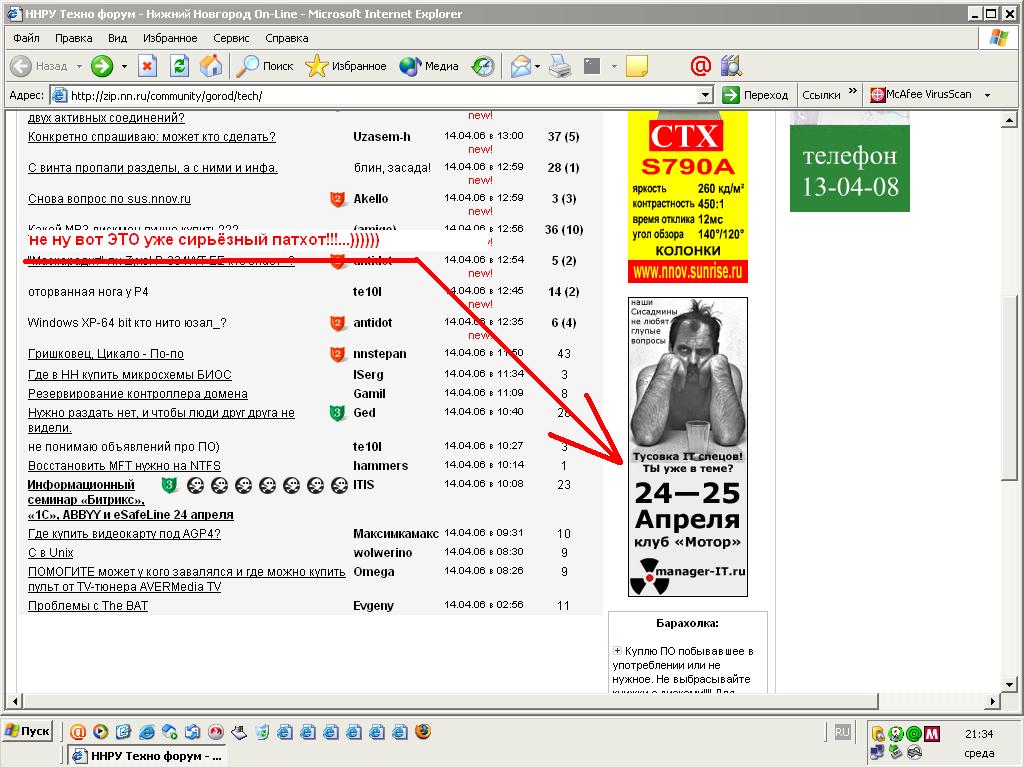
Task: Open Поиск (Search) in the toolbar
Action: (265, 66)
